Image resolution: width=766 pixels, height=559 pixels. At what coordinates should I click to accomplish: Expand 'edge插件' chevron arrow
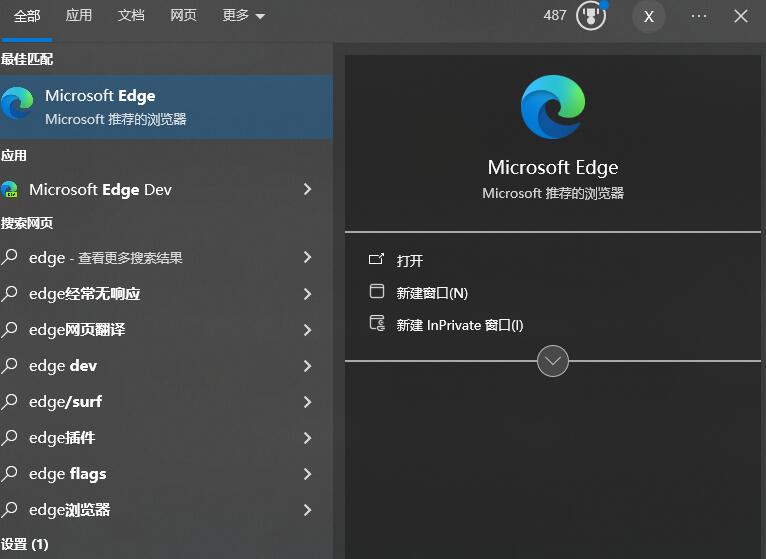click(307, 438)
